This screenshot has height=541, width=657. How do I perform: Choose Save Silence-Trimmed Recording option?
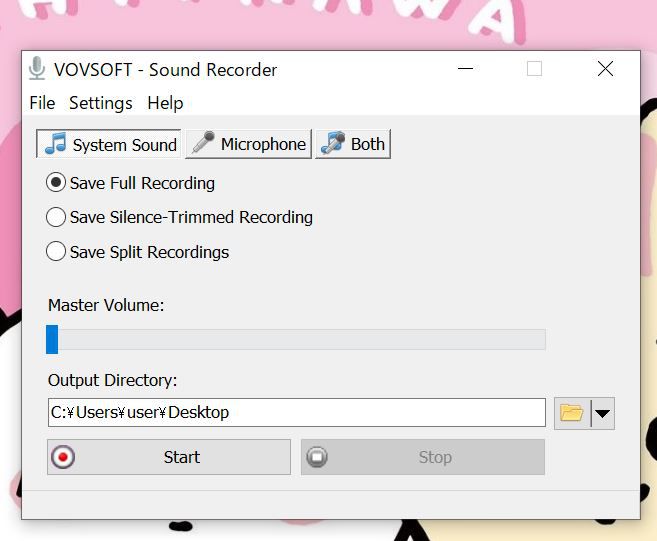pos(179,217)
